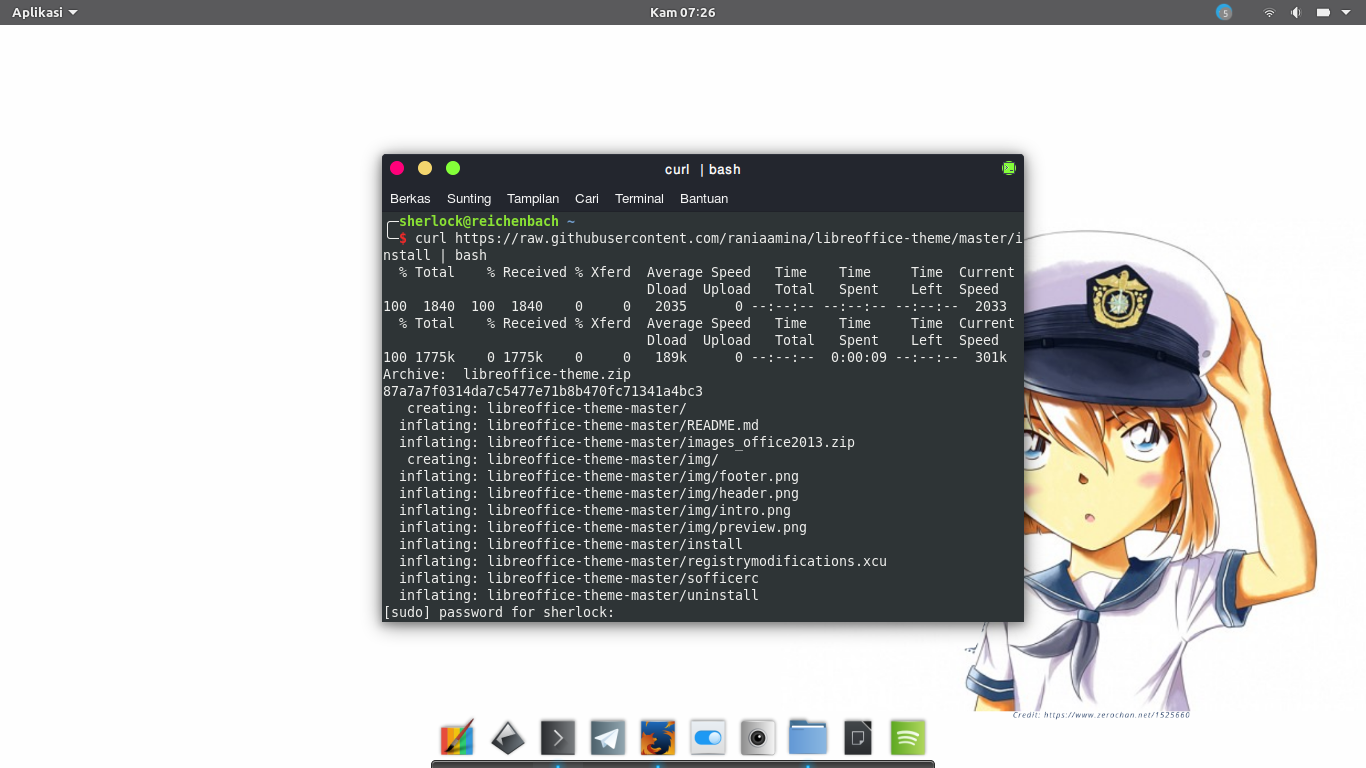Open the Sunting menu in terminal
Image resolution: width=1366 pixels, height=768 pixels.
pos(469,198)
